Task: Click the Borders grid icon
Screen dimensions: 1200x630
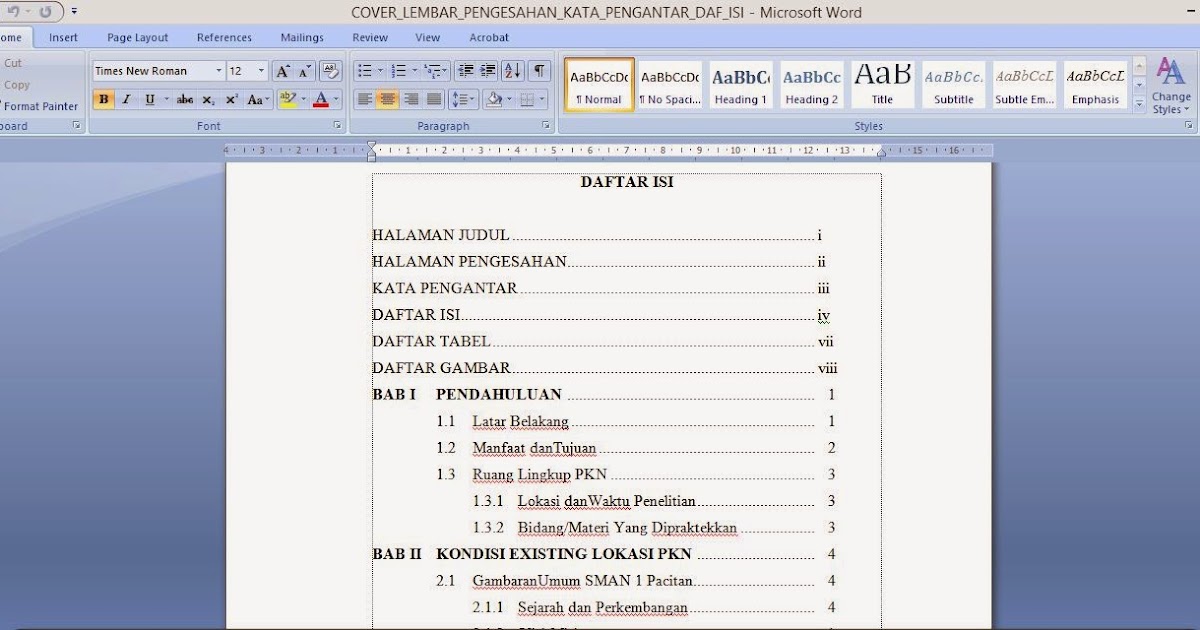Action: pos(528,100)
